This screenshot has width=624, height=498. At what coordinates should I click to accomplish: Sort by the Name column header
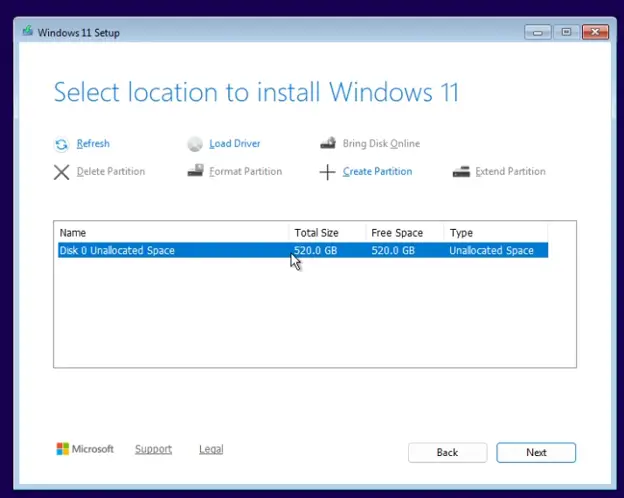(x=173, y=232)
